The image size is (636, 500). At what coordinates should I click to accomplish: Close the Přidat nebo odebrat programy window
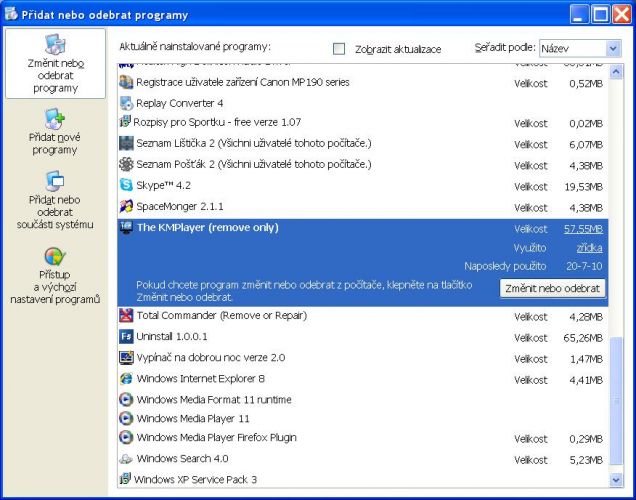click(621, 14)
